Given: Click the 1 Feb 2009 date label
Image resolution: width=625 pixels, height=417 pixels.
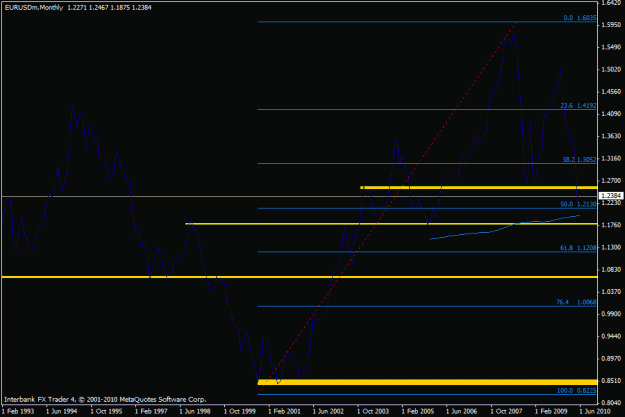Looking at the screenshot, I should [x=551, y=411].
